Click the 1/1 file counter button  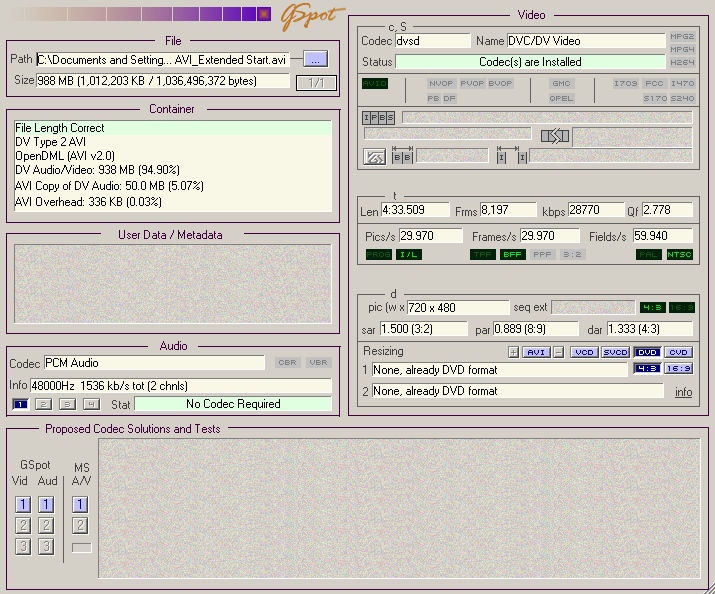pyautogui.click(x=316, y=83)
